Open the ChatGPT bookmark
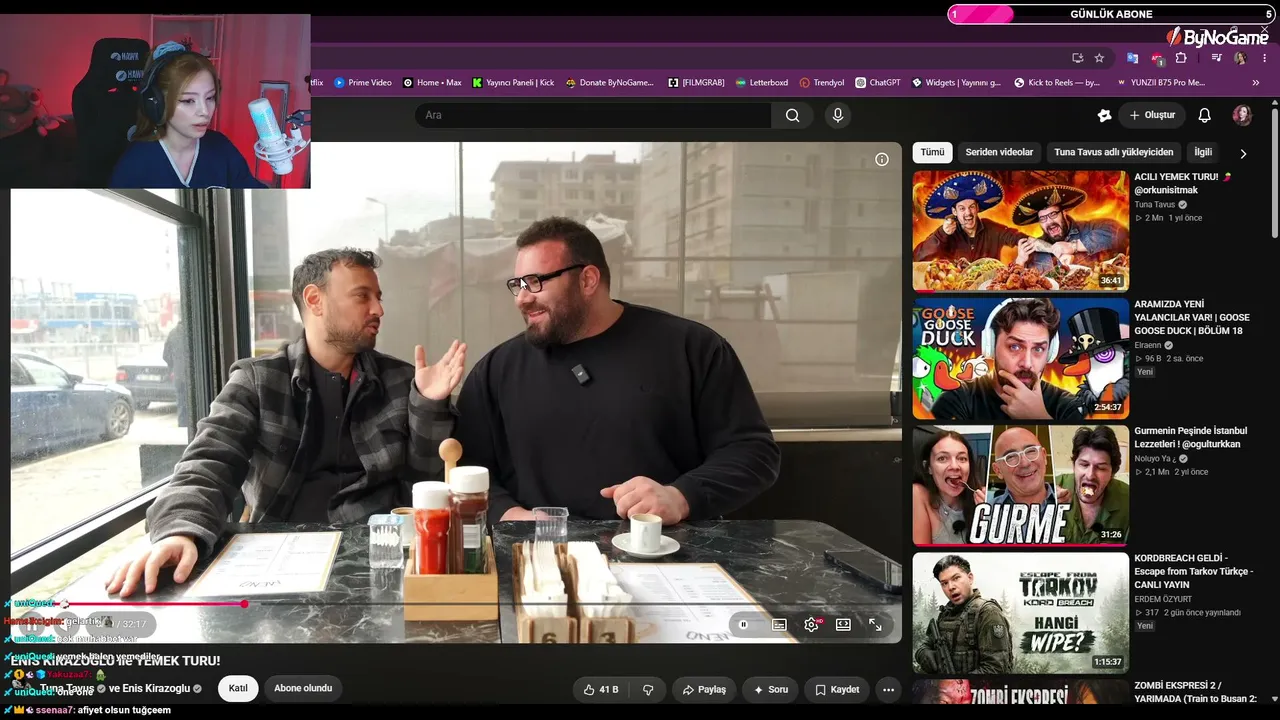1280x720 pixels. tap(878, 83)
